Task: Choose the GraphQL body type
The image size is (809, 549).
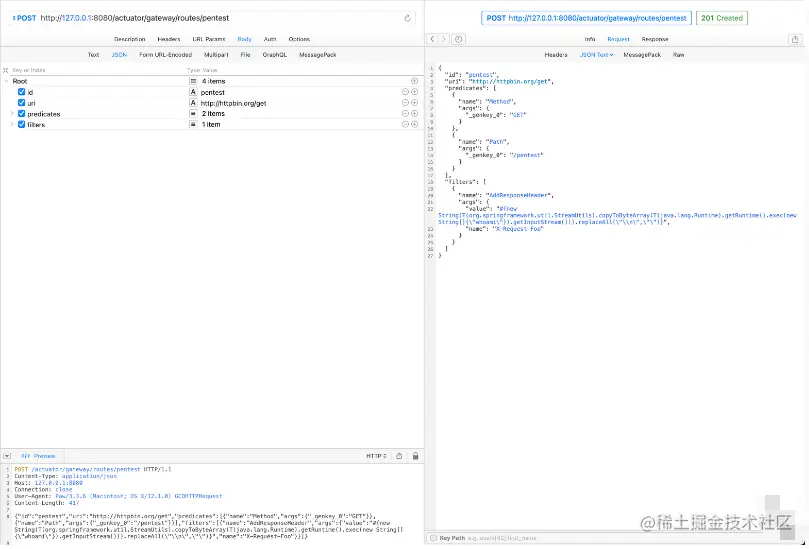Action: (274, 55)
